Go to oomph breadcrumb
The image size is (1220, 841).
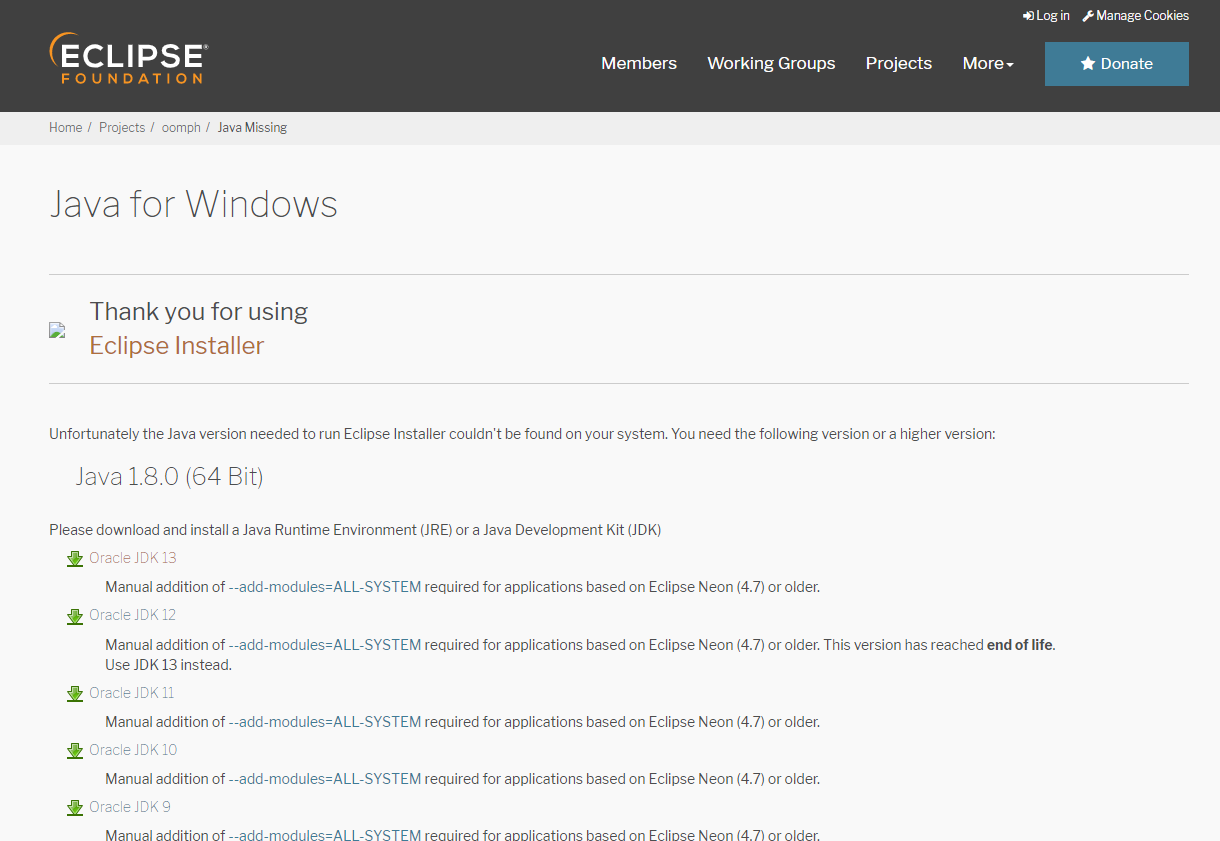(181, 128)
